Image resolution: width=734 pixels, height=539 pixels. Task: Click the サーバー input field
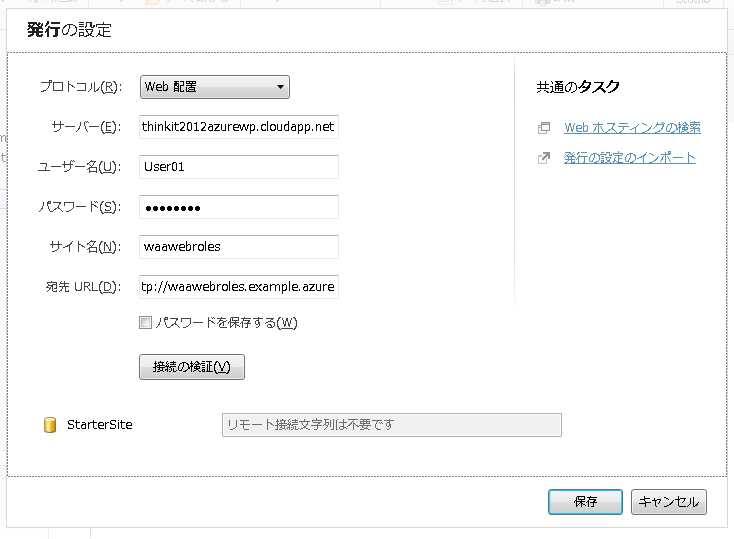[239, 127]
